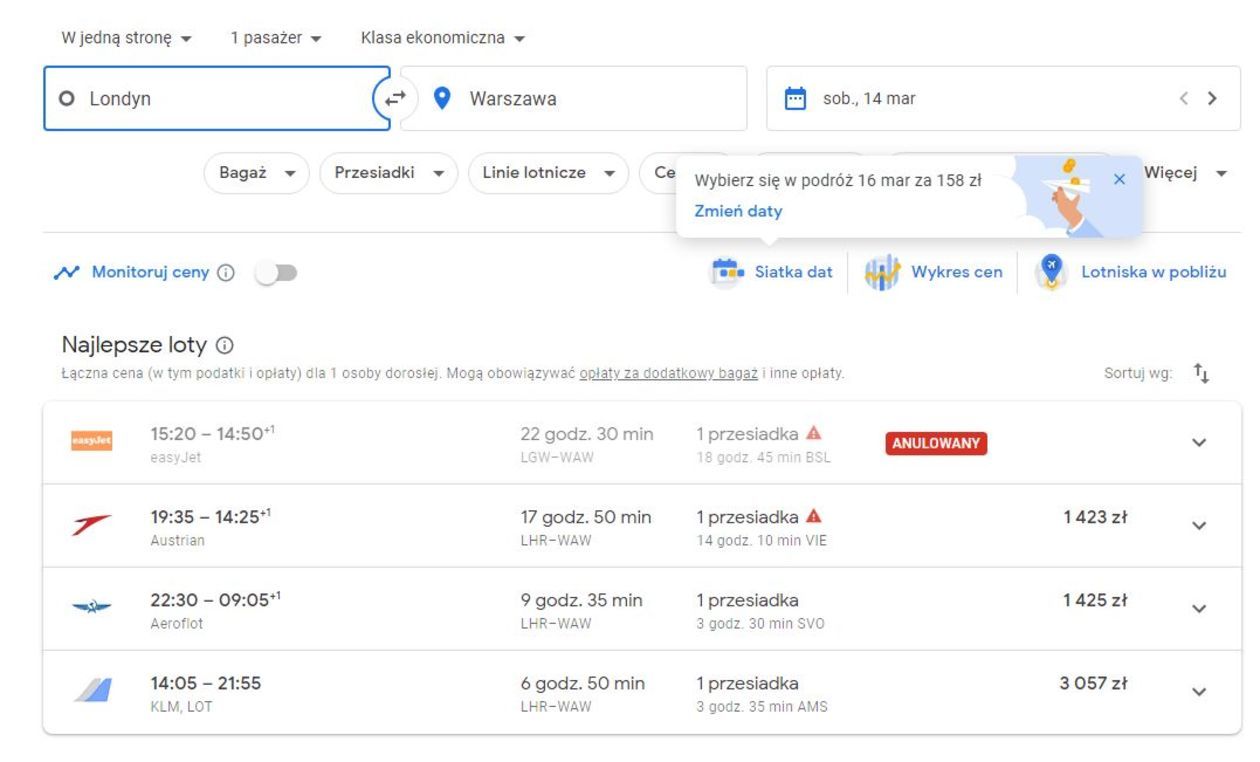1260x762 pixels.
Task: Open the 1 pasażer passenger dropdown
Action: 276,38
